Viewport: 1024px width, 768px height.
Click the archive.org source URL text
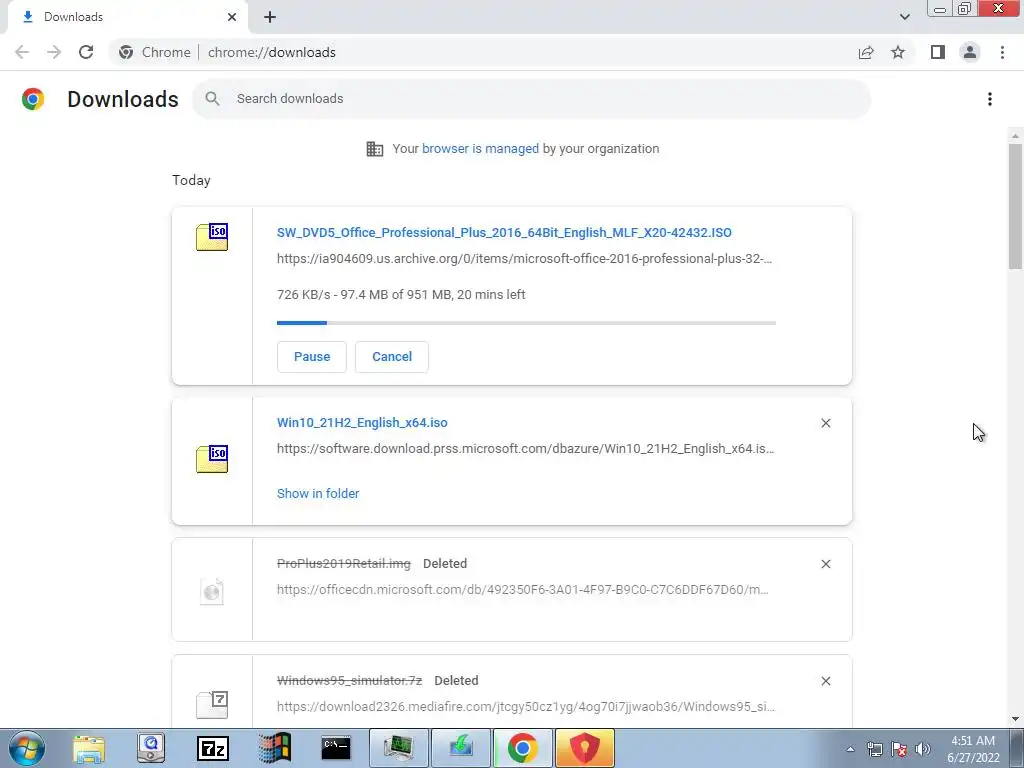click(x=524, y=259)
